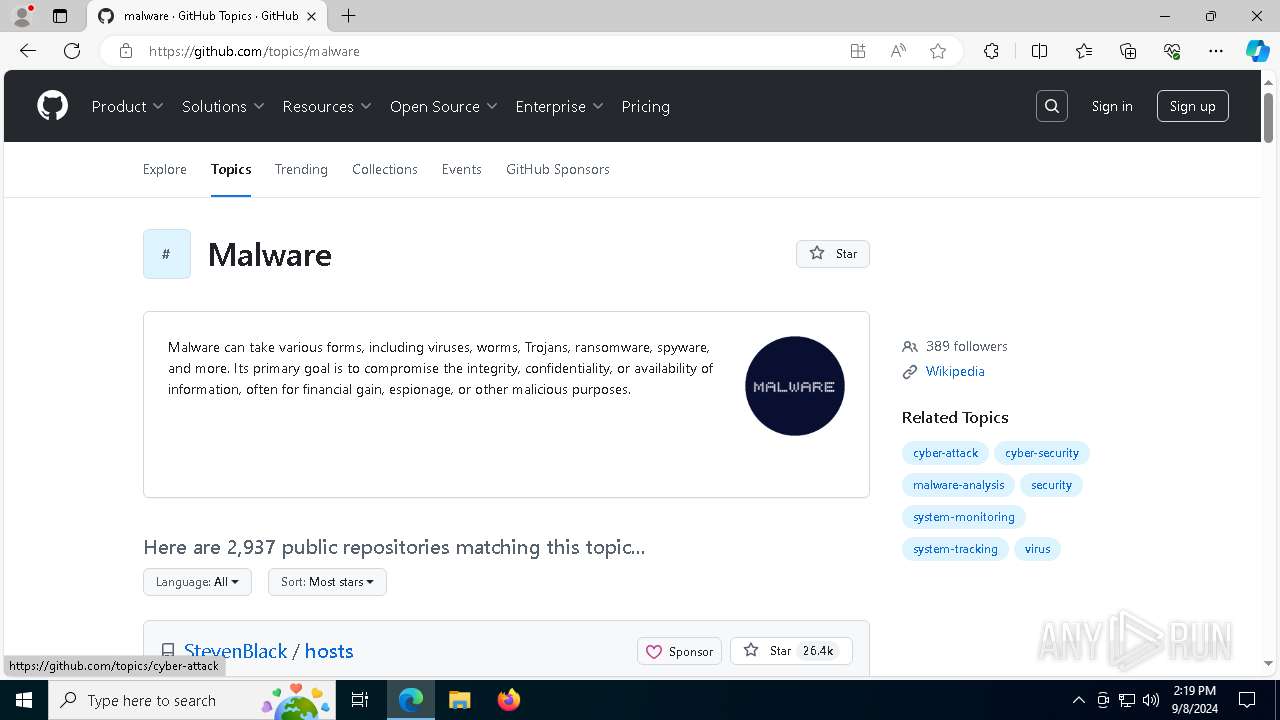Open cyber-security related topic
Screen dimensions: 1280x720
click(1042, 453)
